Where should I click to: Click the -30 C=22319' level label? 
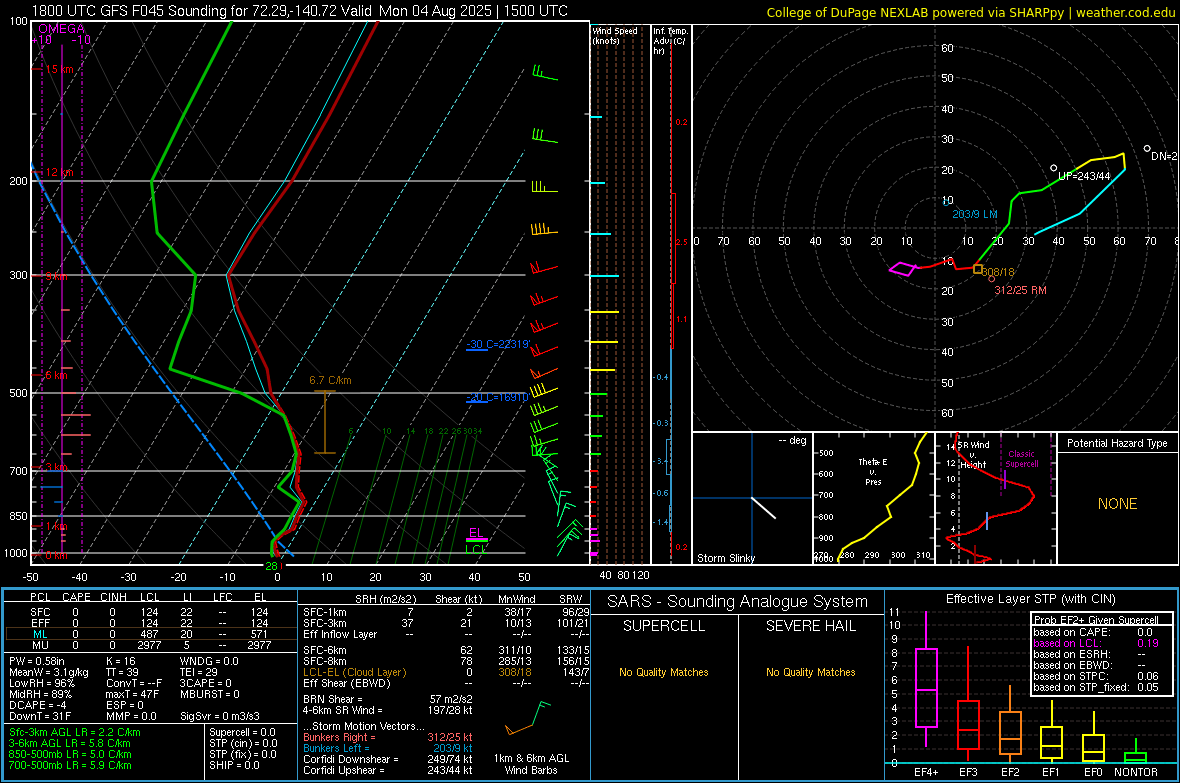pyautogui.click(x=498, y=344)
